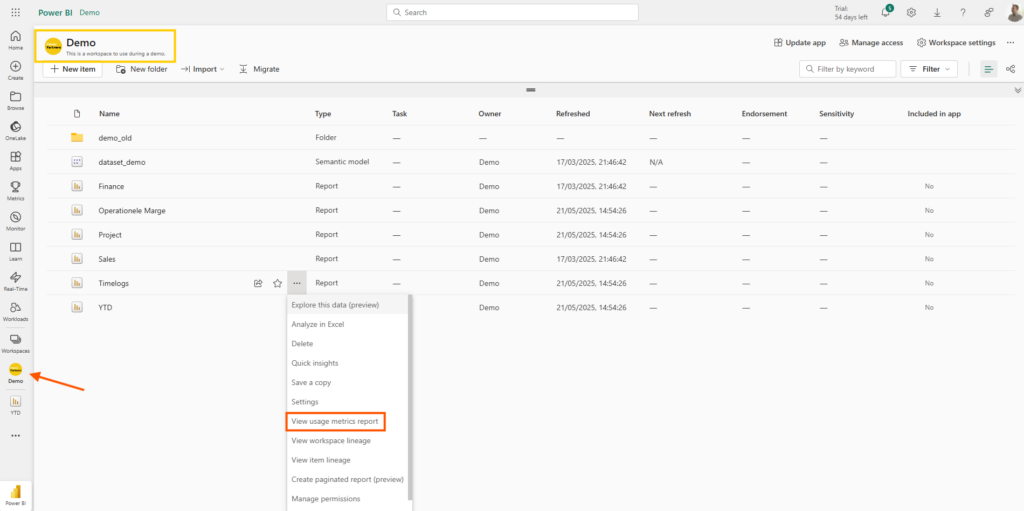Click the Search box in the top bar
The height and width of the screenshot is (511, 1024).
pyautogui.click(x=512, y=12)
